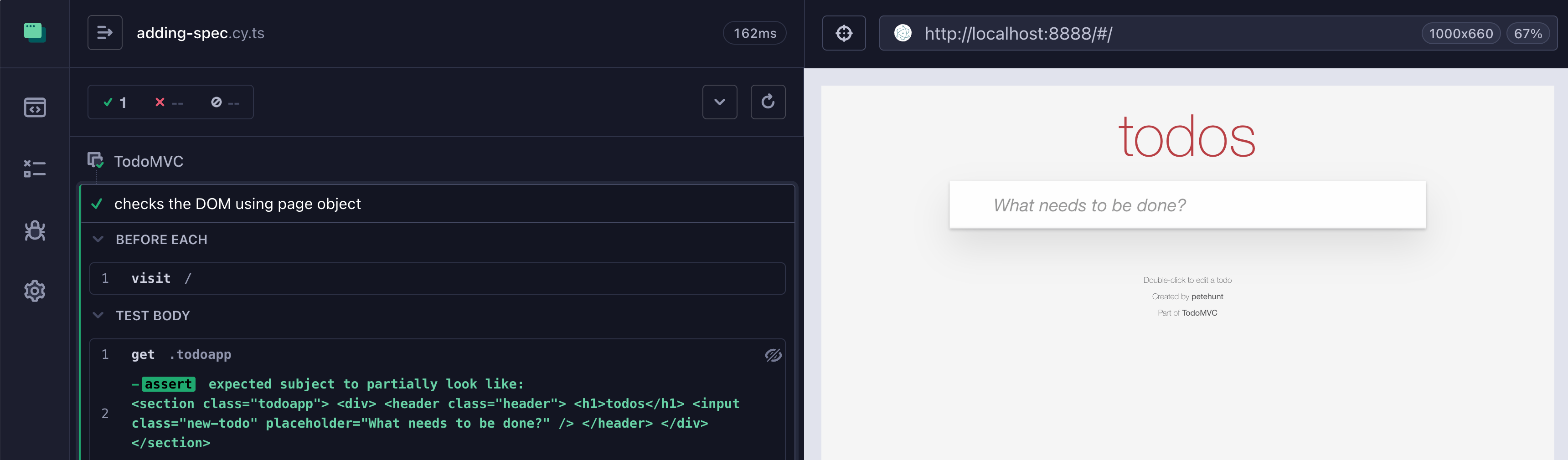Click the passed tests checkmark count
The width and height of the screenshot is (1568, 460).
[x=116, y=102]
